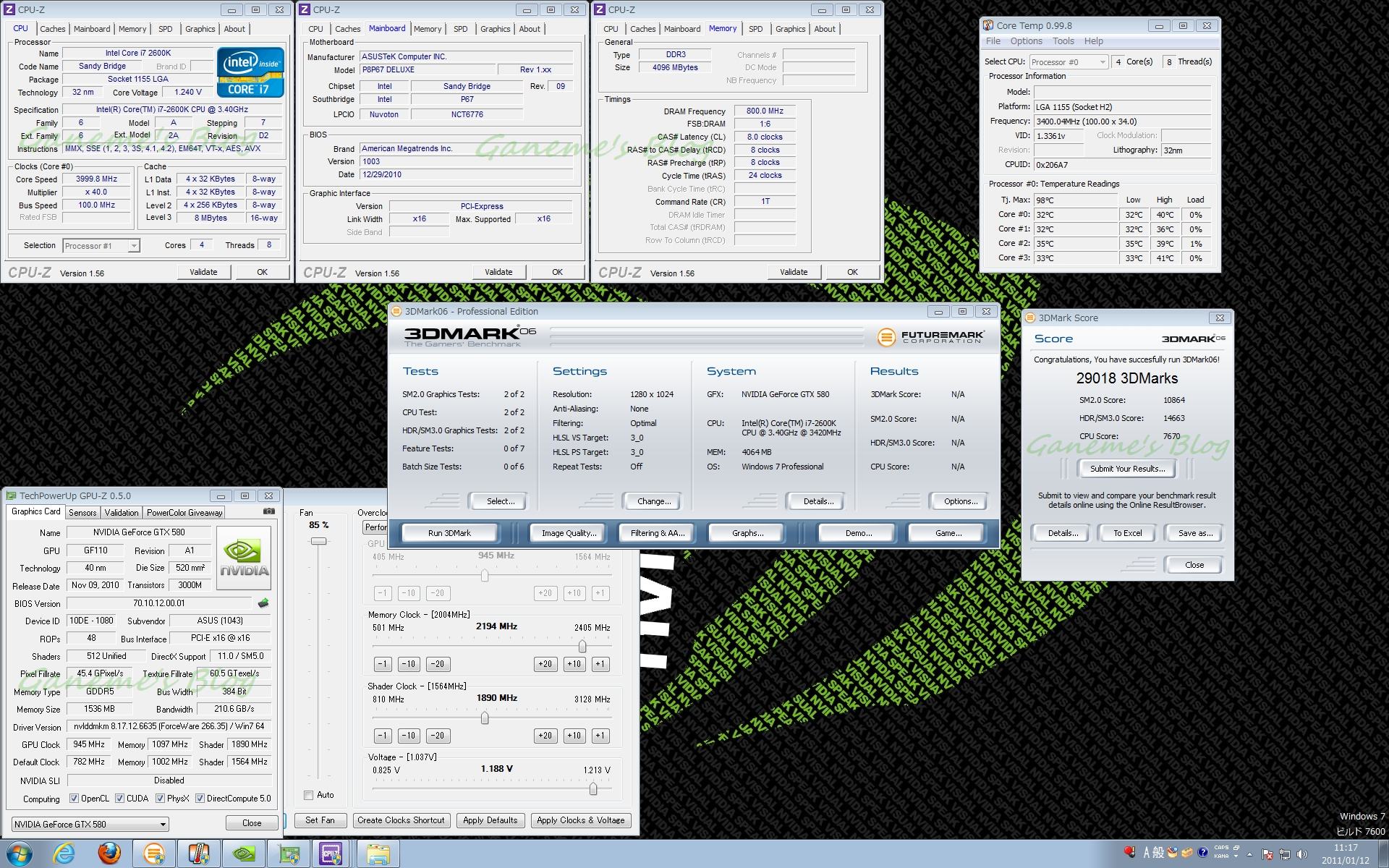Viewport: 1389px width, 868px height.
Task: Open Firefox from the taskbar
Action: point(109,854)
